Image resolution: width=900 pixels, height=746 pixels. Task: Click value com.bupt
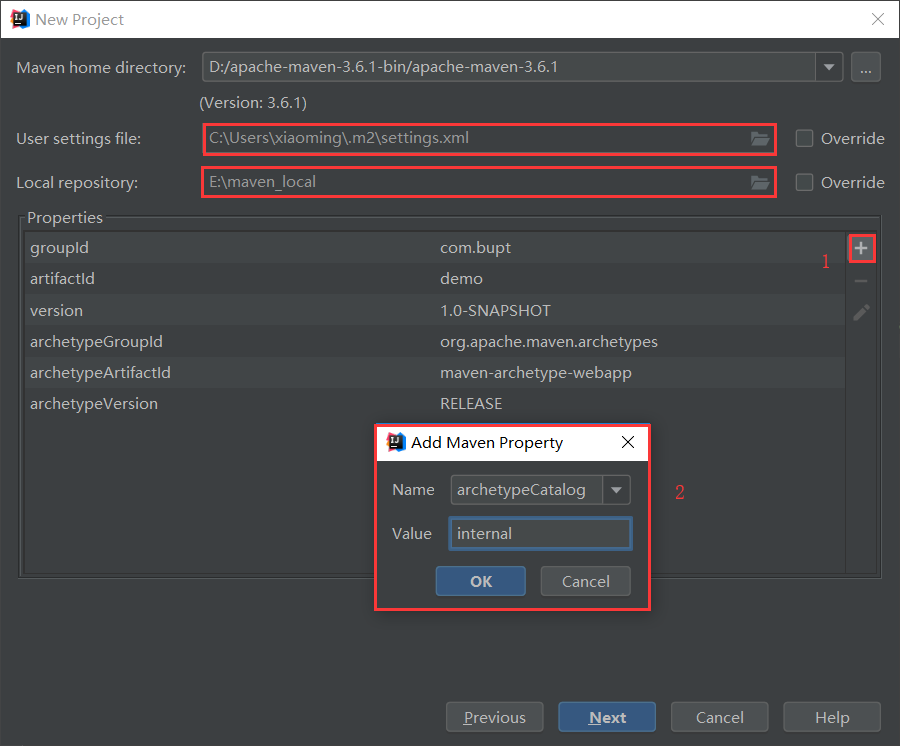(x=475, y=248)
